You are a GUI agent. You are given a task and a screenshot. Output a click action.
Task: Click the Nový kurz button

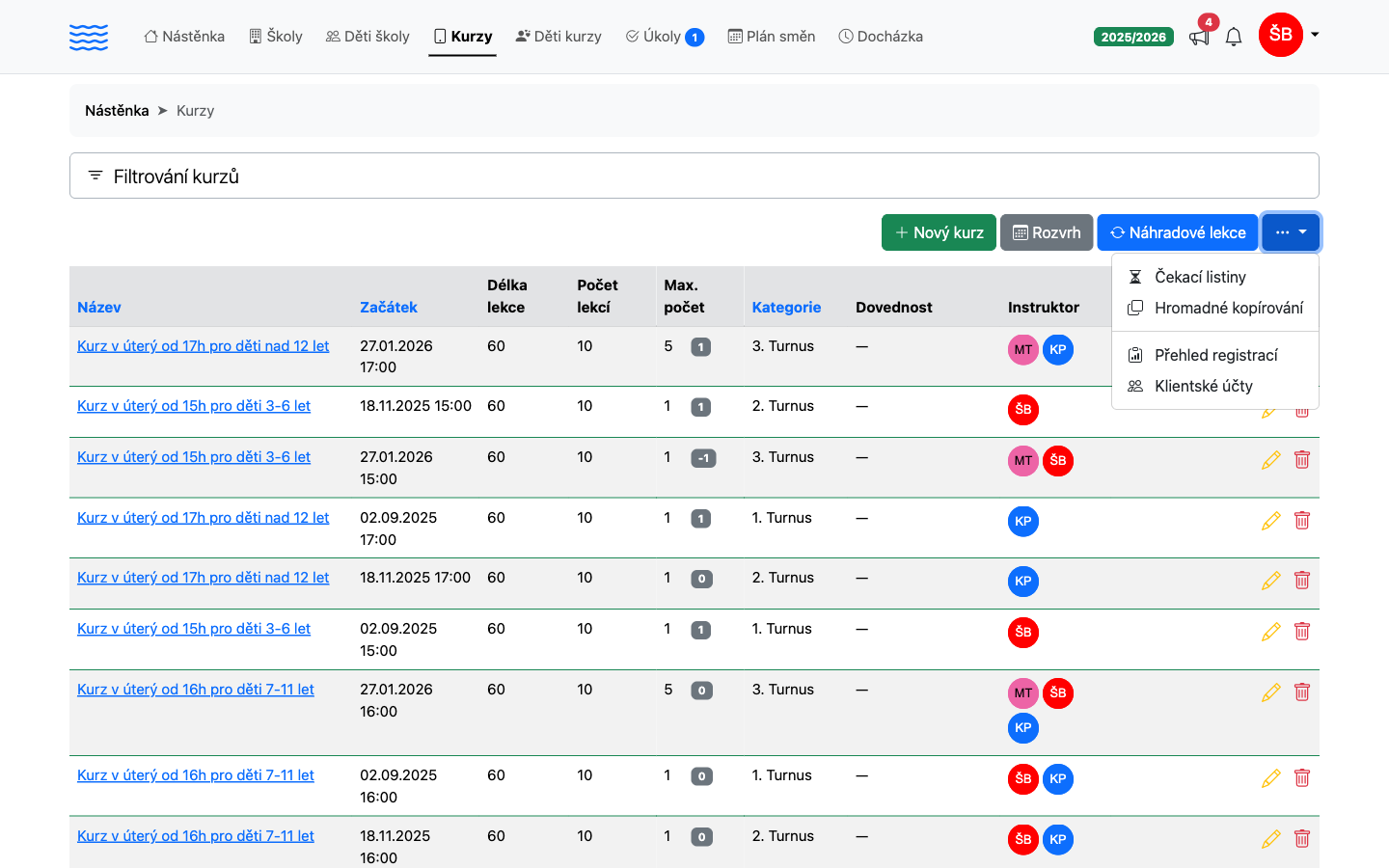click(x=939, y=232)
